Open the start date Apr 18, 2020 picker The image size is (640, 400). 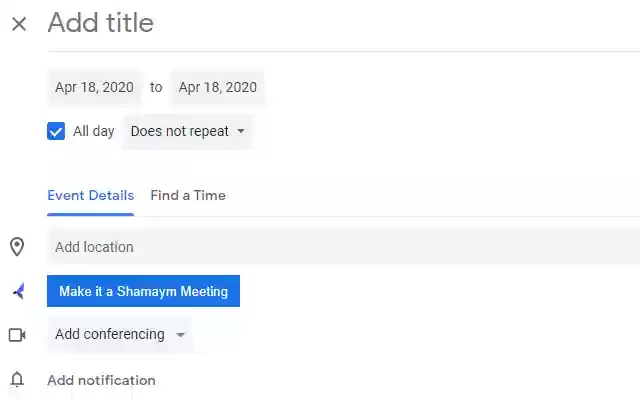(x=94, y=87)
